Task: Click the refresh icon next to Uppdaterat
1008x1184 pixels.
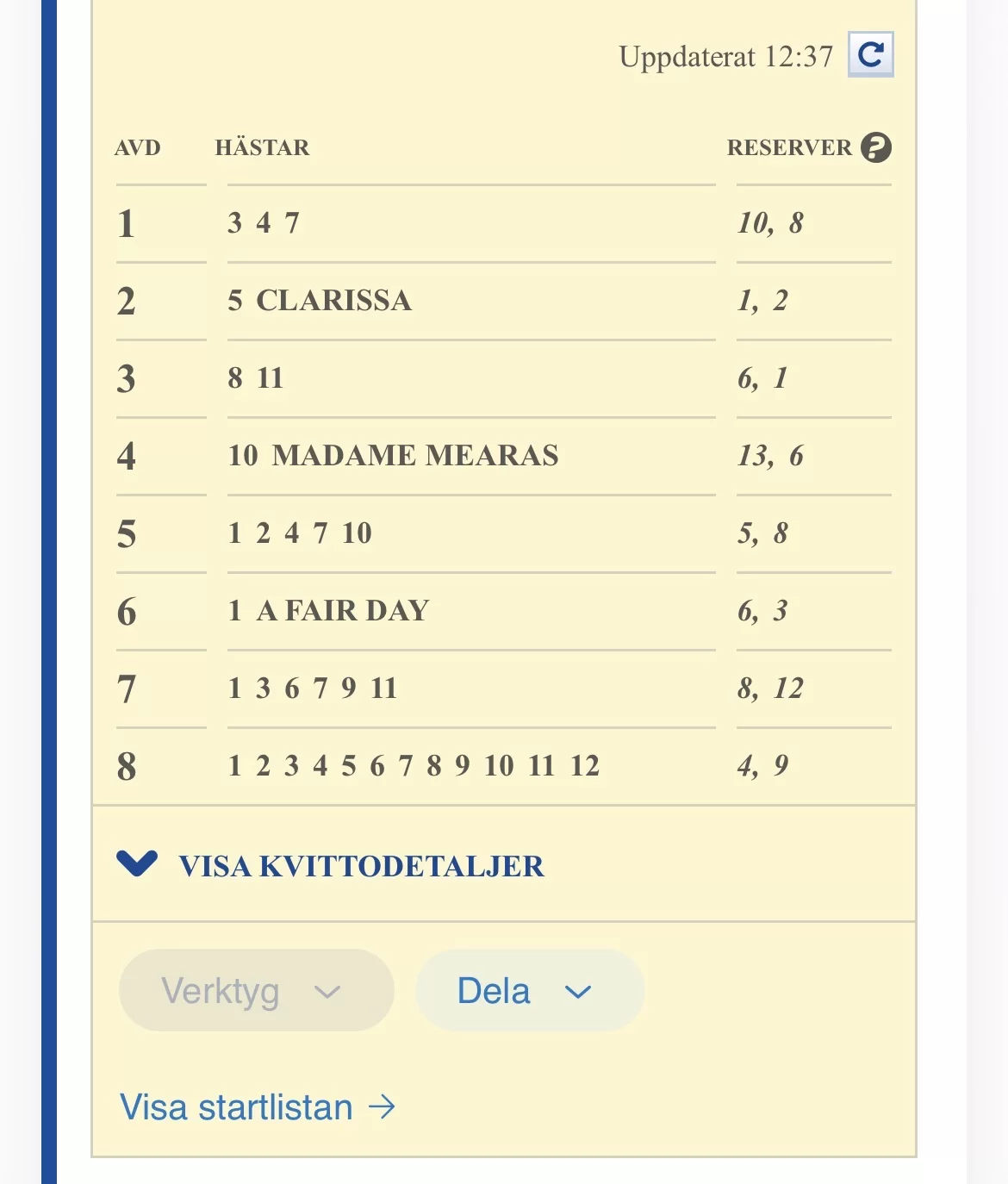Action: [x=871, y=54]
